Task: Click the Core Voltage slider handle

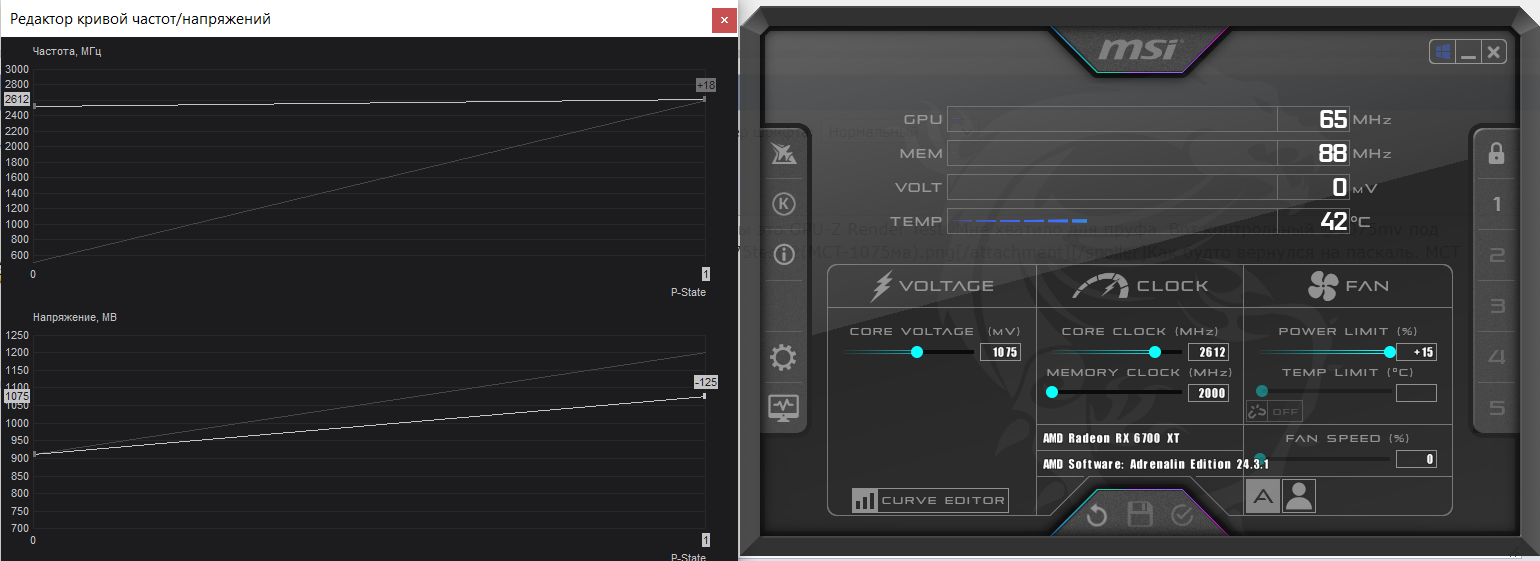Action: coord(916,352)
